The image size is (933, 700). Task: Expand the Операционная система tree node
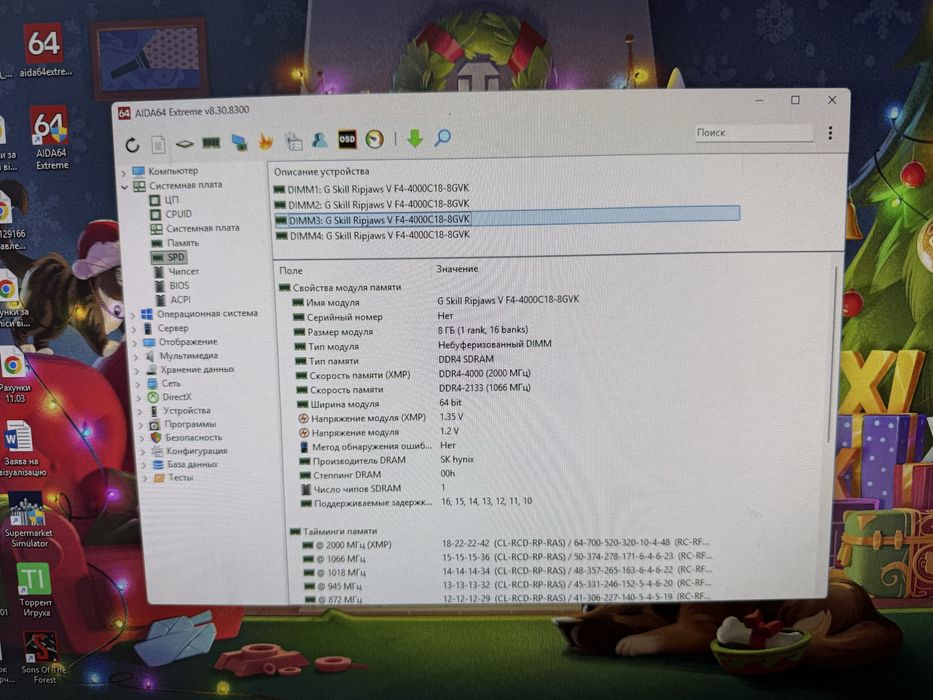coord(133,315)
